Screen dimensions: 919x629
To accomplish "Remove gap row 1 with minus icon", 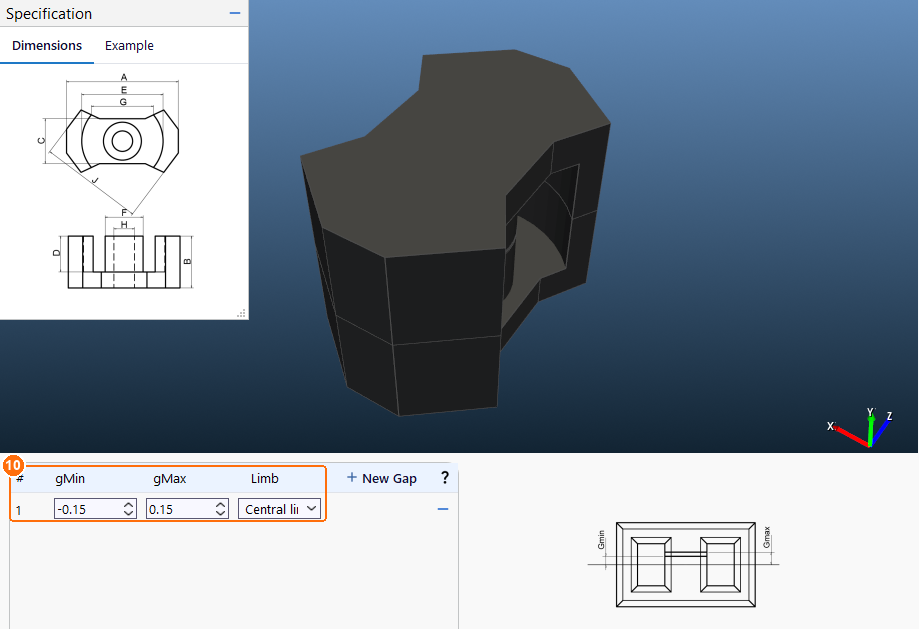I will pyautogui.click(x=443, y=509).
